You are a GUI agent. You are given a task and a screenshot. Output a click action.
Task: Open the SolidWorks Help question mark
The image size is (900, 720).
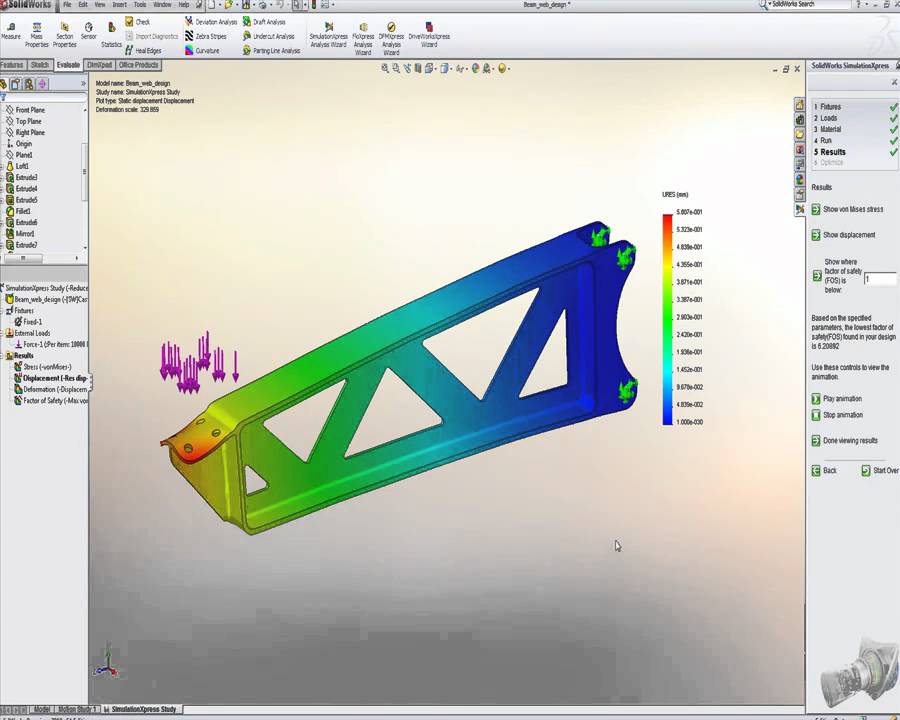pos(859,5)
